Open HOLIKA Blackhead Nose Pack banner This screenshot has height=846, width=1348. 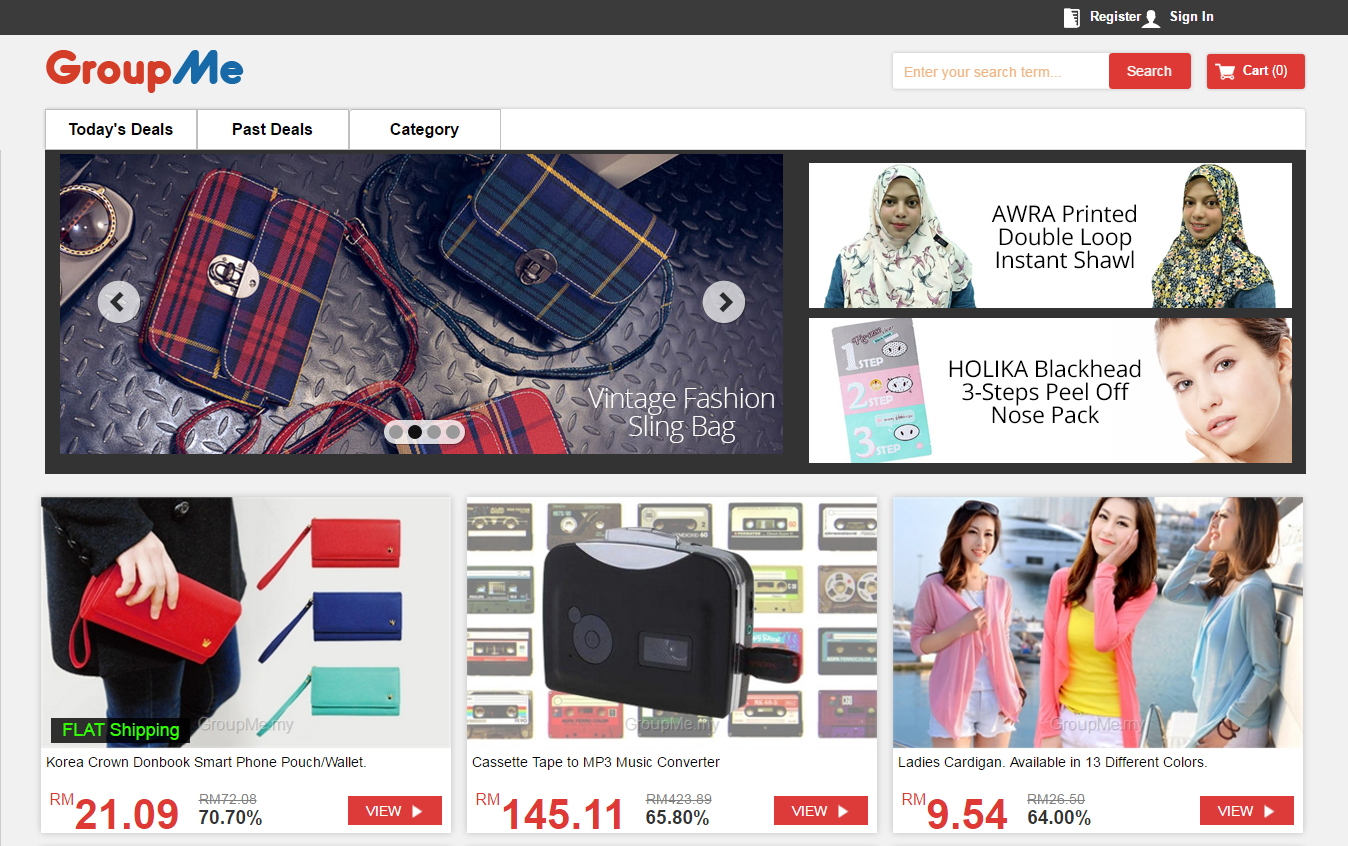pos(1050,390)
